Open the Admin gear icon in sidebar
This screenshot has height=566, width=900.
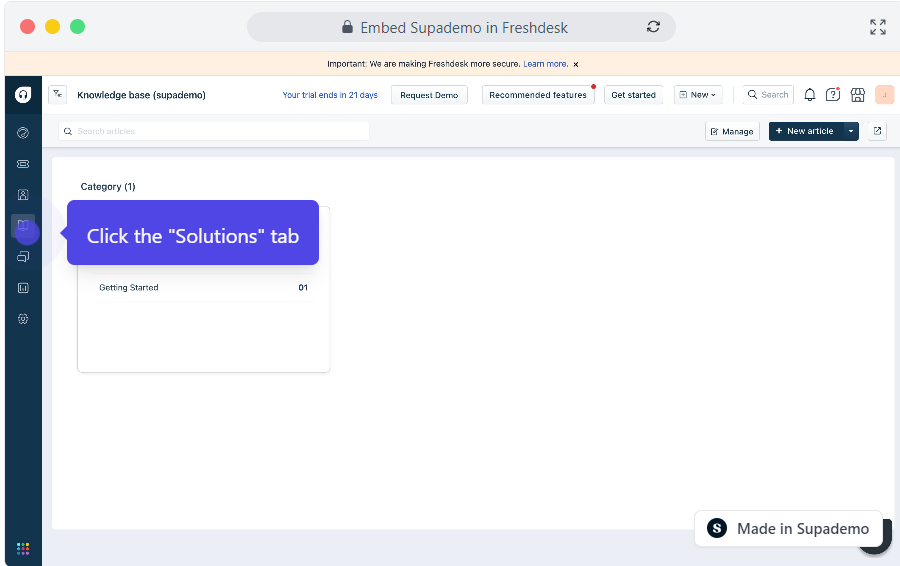point(23,319)
